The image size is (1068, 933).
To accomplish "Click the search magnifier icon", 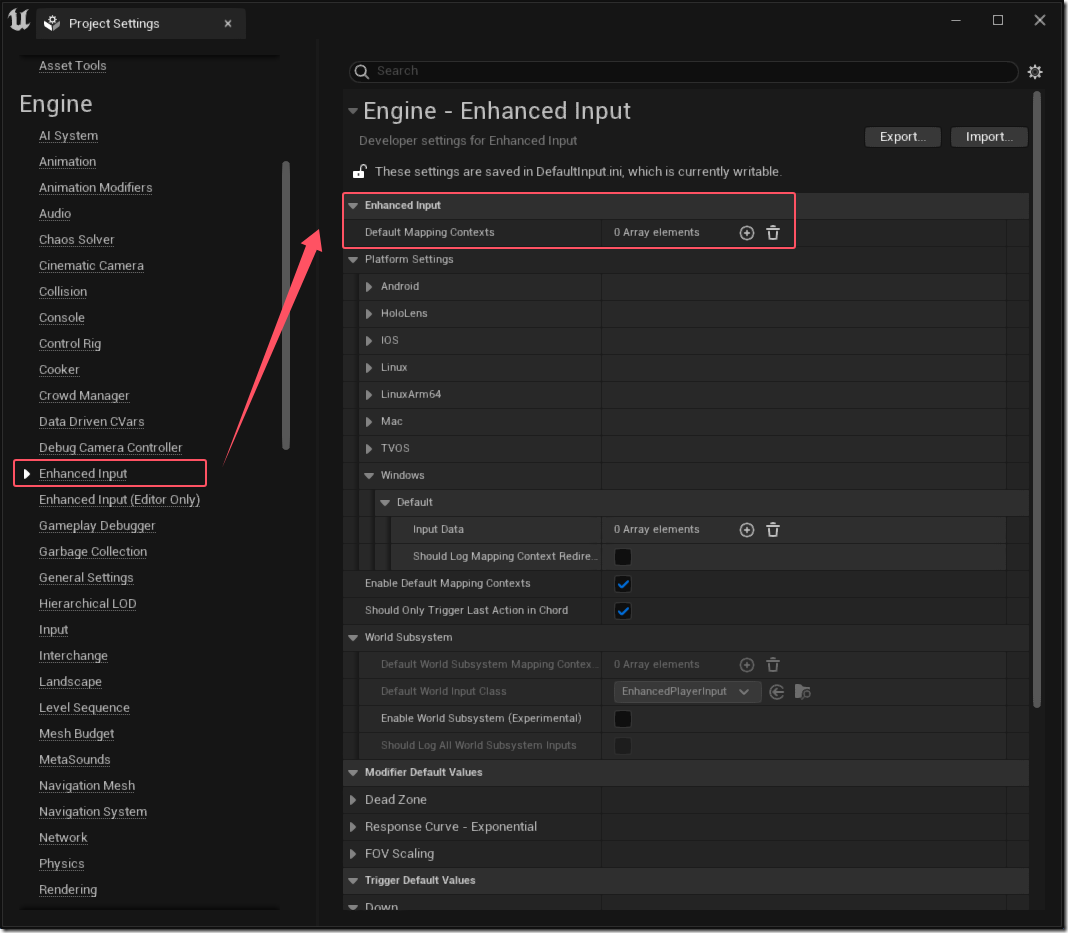I will coord(362,71).
